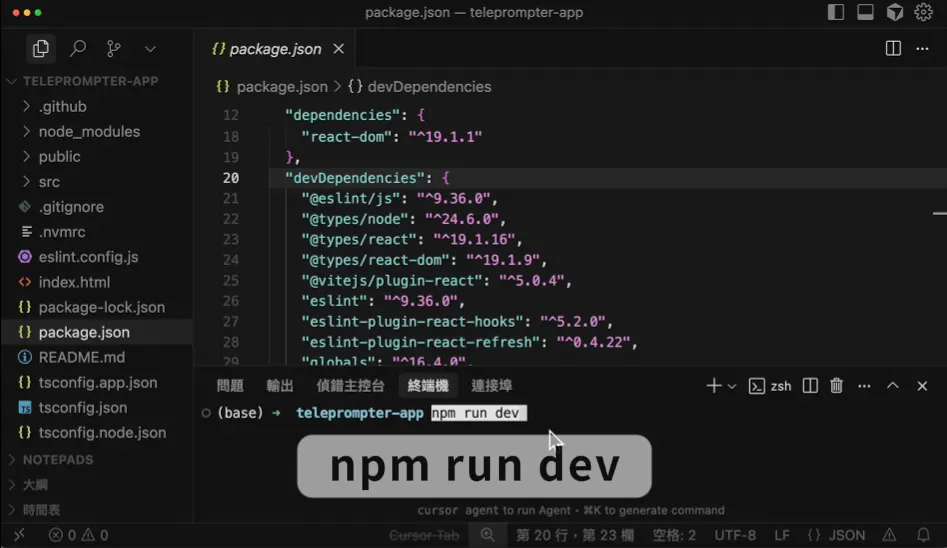This screenshot has height=548, width=947.
Task: Kill terminal with the trash icon
Action: [x=836, y=385]
